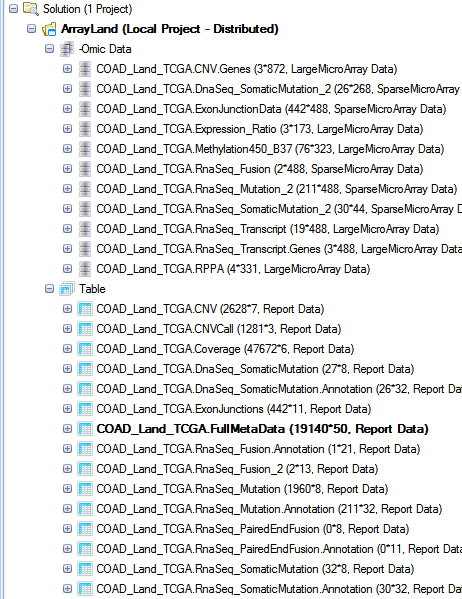This screenshot has height=599, width=462.
Task: Select COAD_Land_TCGA.RnaSeq_SomaticMutation (32*8) row
Action: [255, 569]
